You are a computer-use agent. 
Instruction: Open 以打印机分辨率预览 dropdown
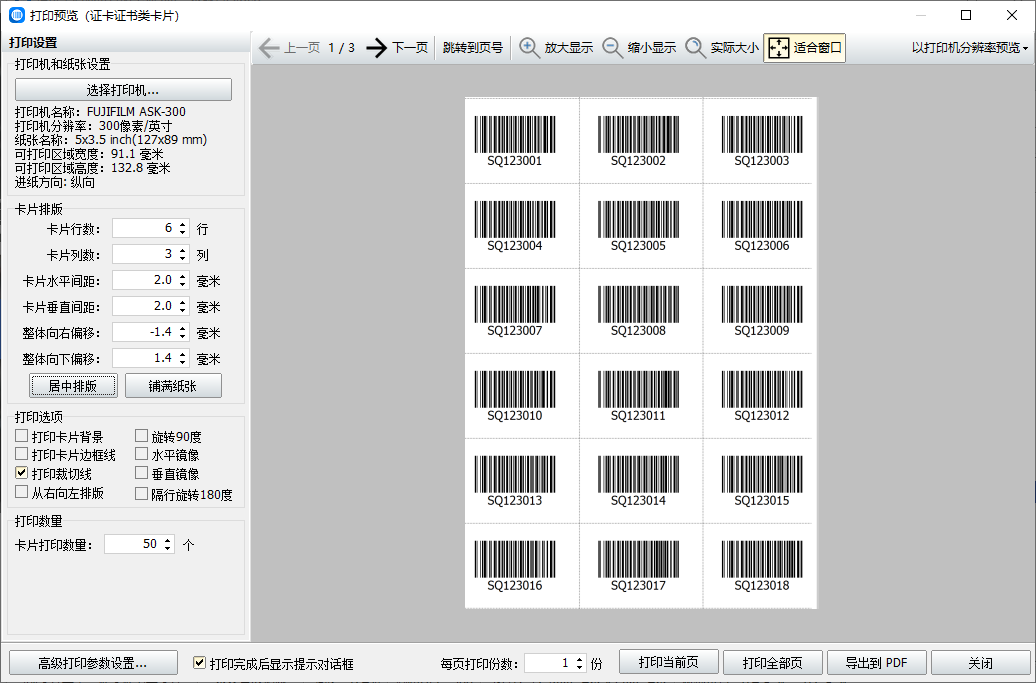coord(970,48)
